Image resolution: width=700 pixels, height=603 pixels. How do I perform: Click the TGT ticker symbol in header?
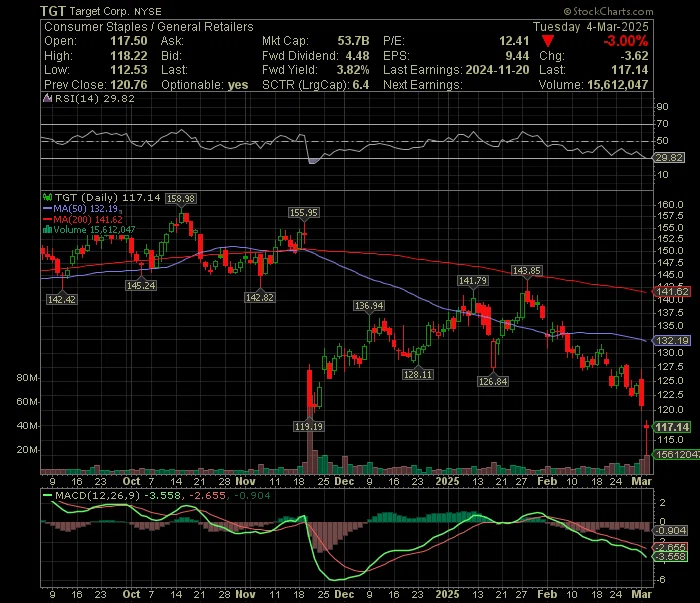(53, 11)
